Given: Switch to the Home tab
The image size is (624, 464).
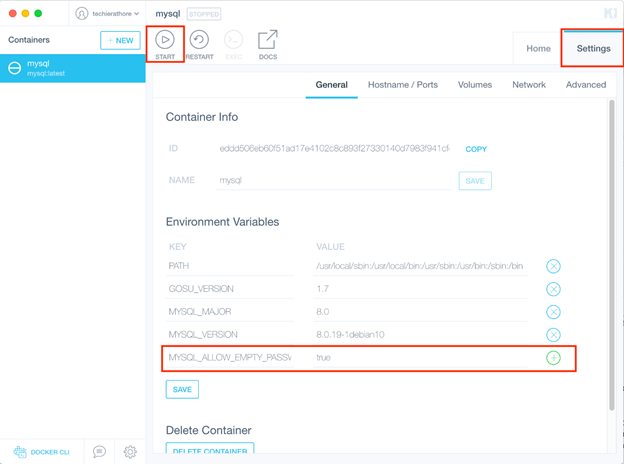Looking at the screenshot, I should click(538, 49).
